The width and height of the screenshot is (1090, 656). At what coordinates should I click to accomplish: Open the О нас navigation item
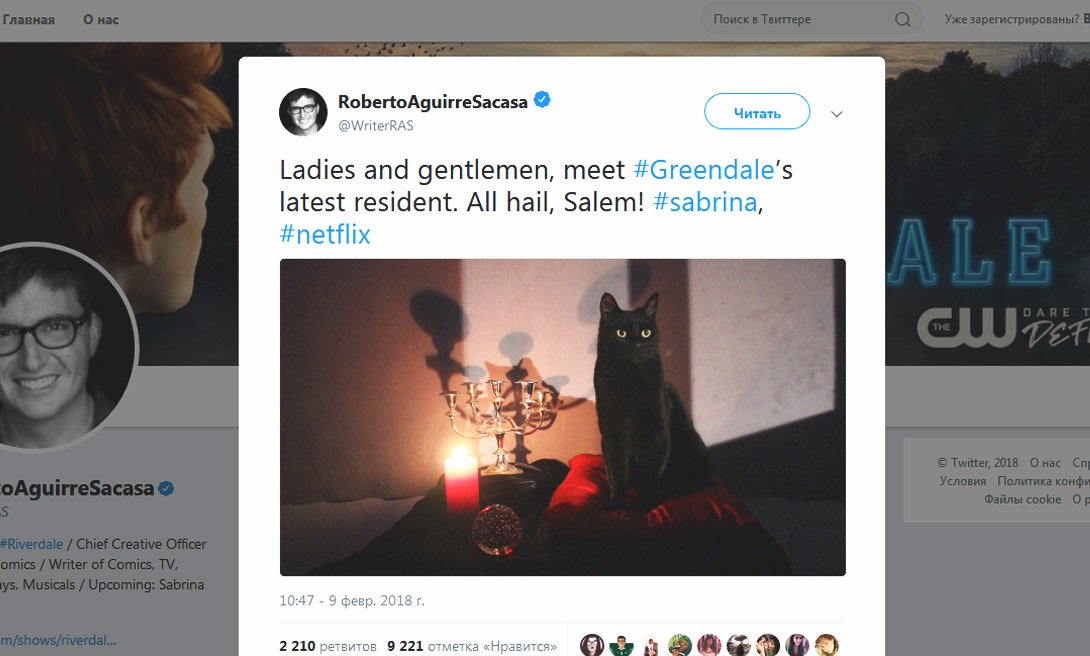[x=101, y=20]
